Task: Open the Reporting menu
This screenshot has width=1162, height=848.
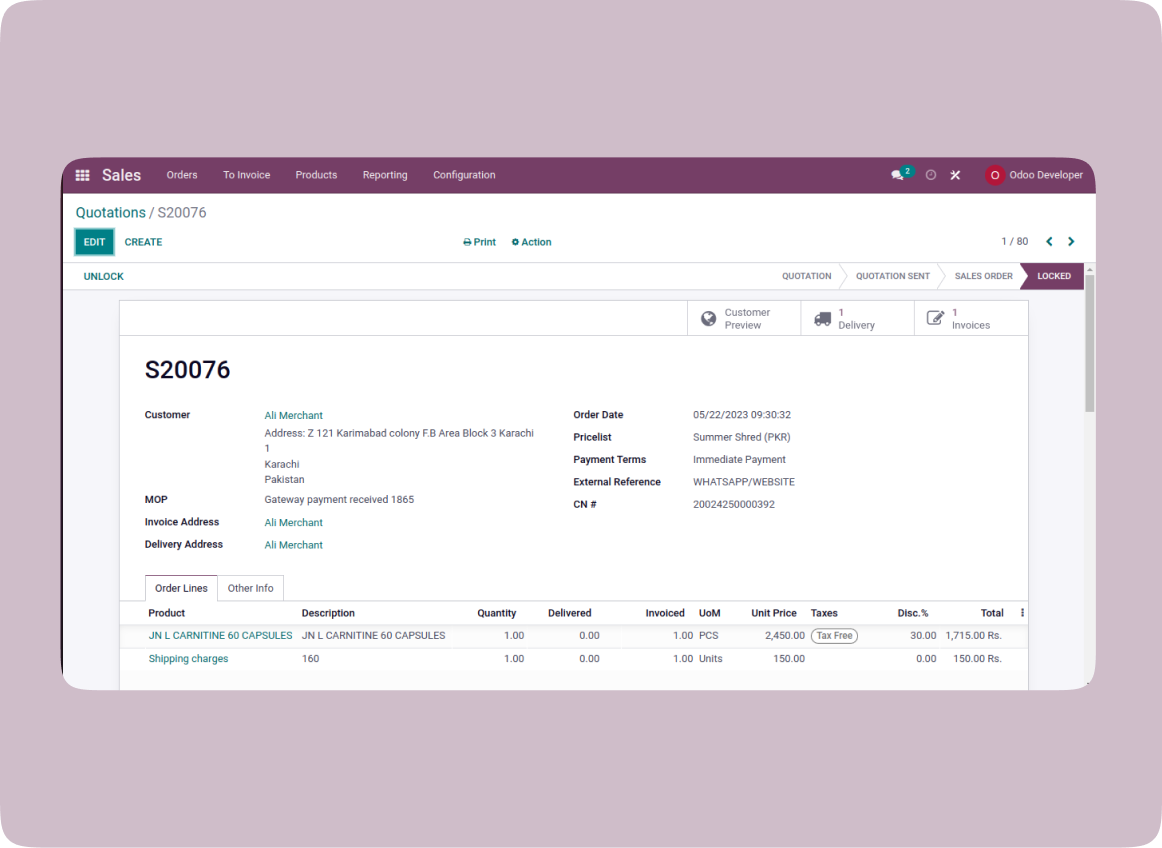Action: pos(385,175)
